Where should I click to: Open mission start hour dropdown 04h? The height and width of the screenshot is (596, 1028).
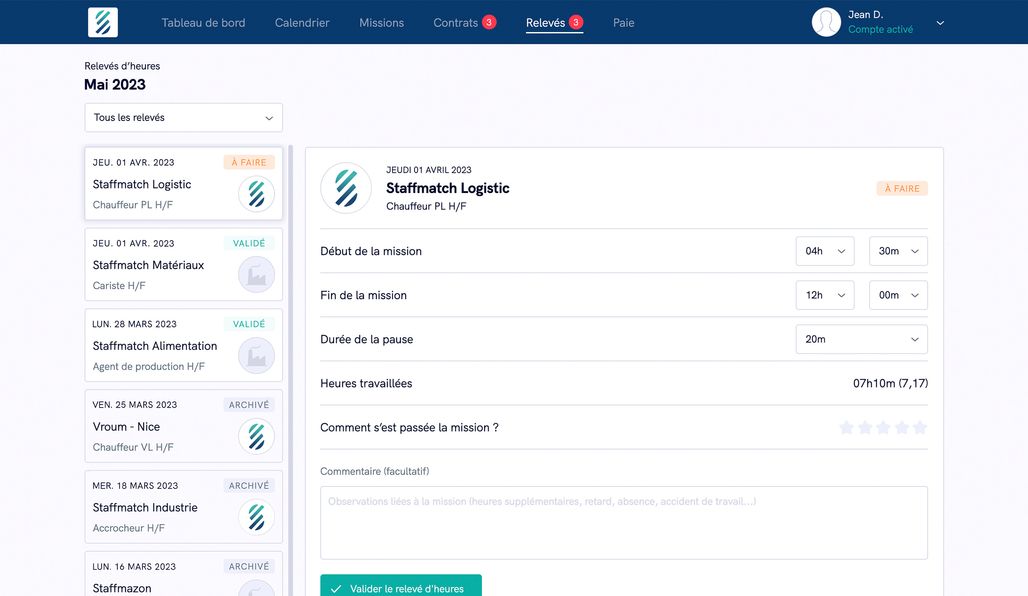[x=824, y=251]
